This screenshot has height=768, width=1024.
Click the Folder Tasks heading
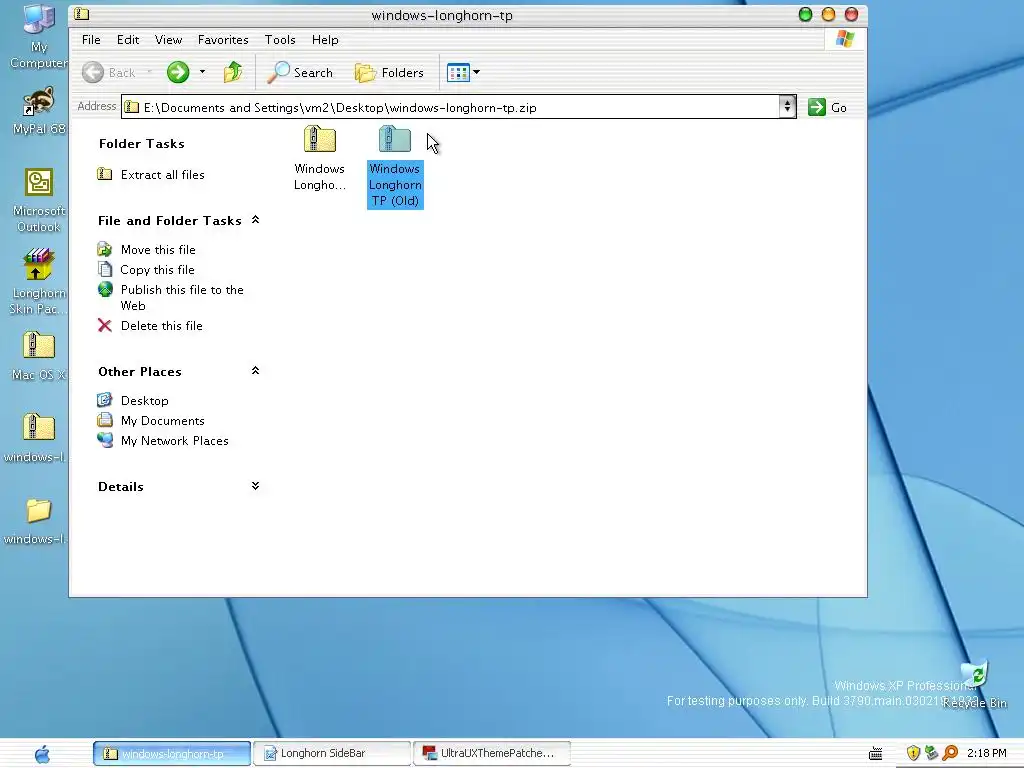coord(142,144)
